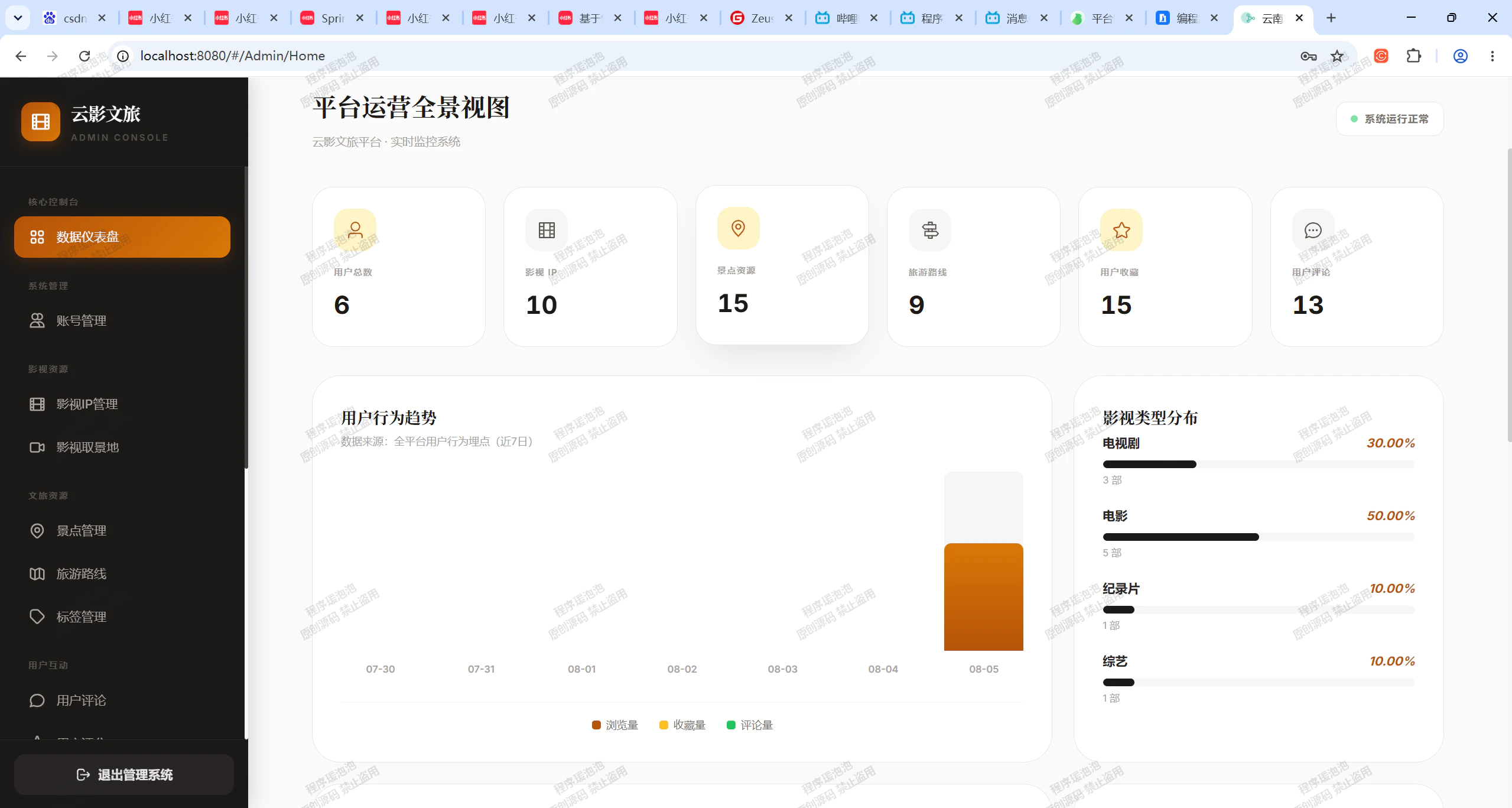Screen dimensions: 1512x808
Task: Select the 用户评论 value 13
Action: [x=1308, y=305]
